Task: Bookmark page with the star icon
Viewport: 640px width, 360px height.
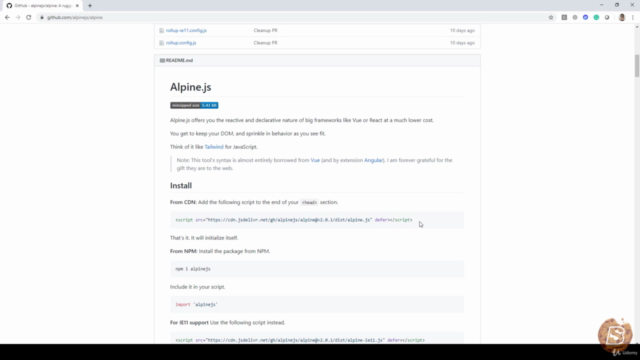Action: coord(551,18)
